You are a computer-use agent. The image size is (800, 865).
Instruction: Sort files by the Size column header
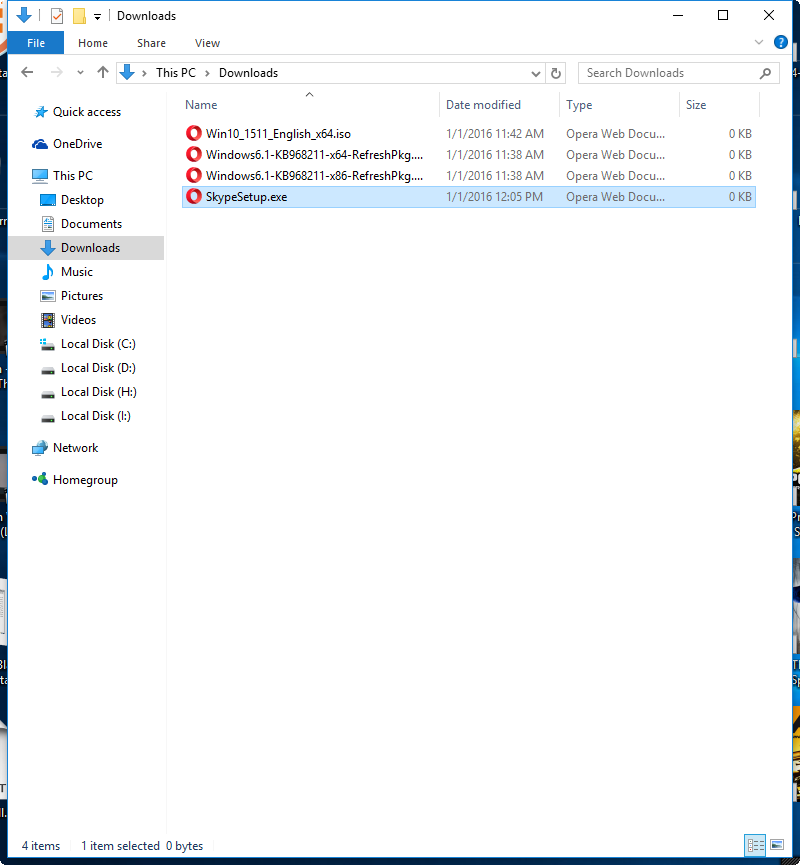click(x=719, y=105)
